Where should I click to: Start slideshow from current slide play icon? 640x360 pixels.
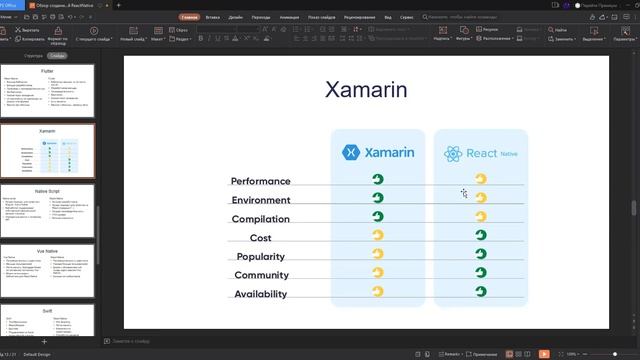click(x=94, y=31)
